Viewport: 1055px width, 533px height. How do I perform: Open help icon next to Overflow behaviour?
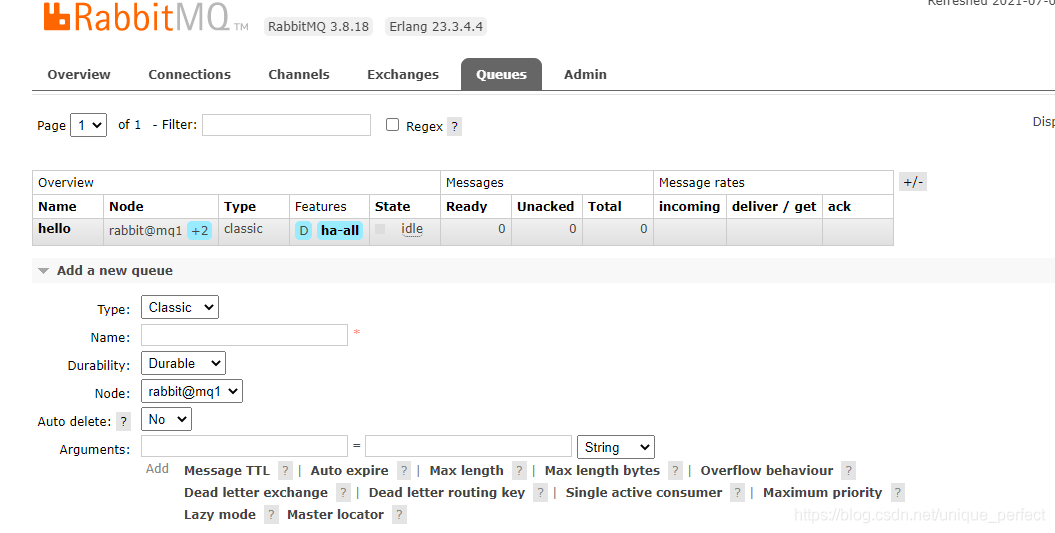click(x=849, y=471)
